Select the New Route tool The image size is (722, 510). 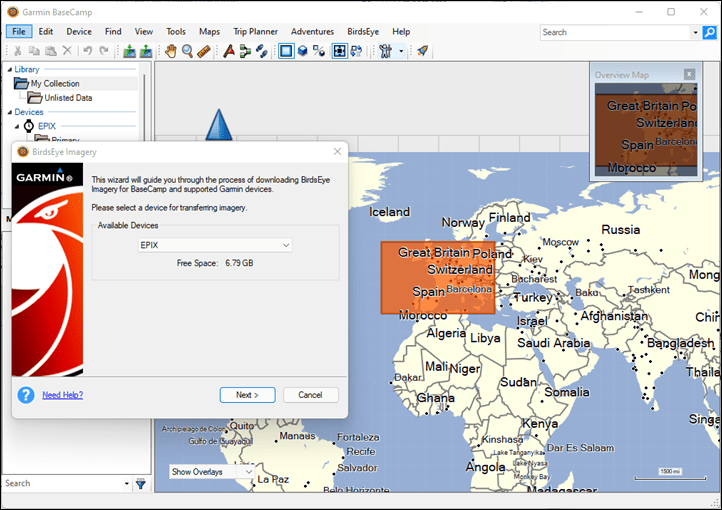pos(245,51)
